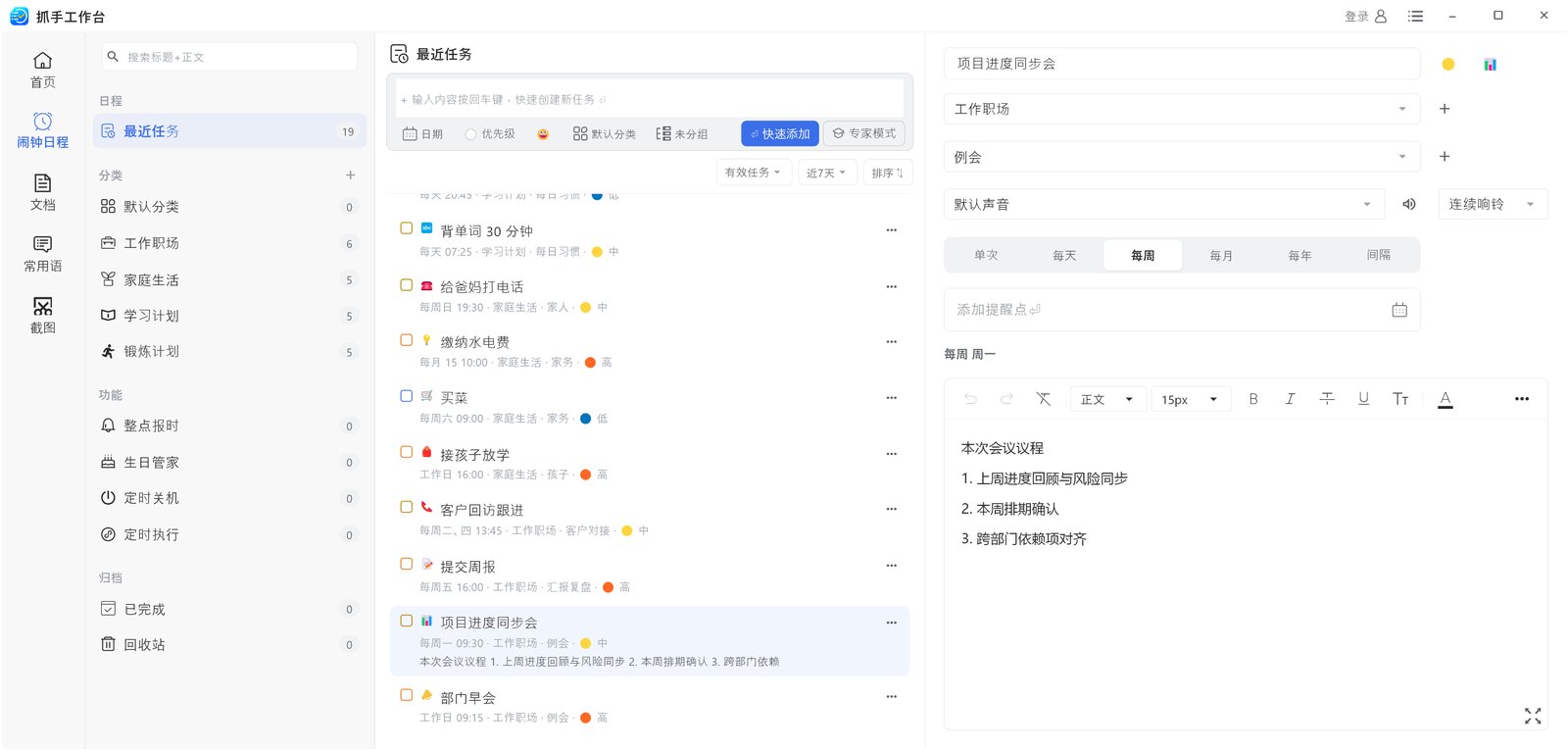Click the bold formatting icon
The image size is (1568, 750).
[1252, 399]
